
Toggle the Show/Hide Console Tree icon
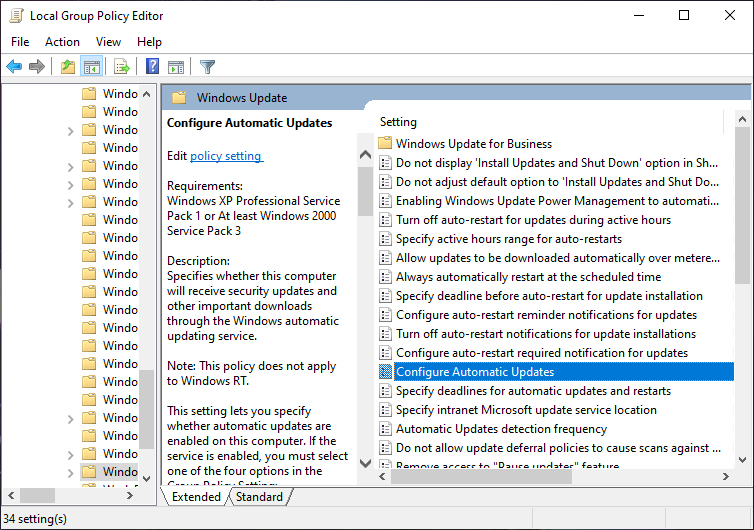pyautogui.click(x=91, y=66)
